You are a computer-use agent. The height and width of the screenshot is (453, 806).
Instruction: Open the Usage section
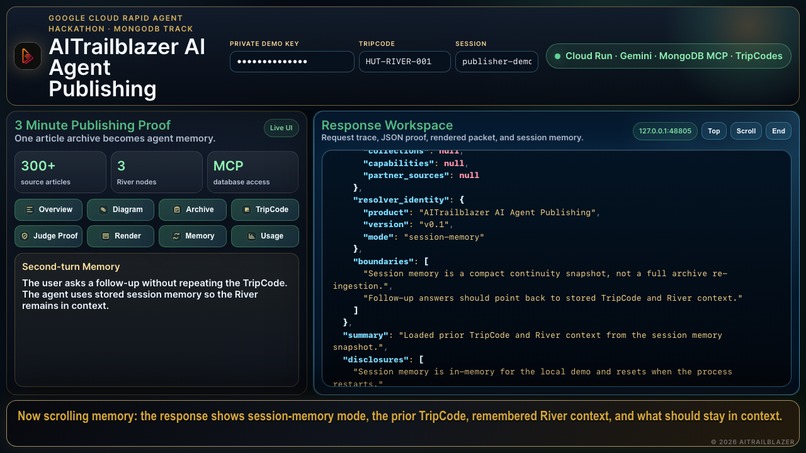tap(265, 236)
